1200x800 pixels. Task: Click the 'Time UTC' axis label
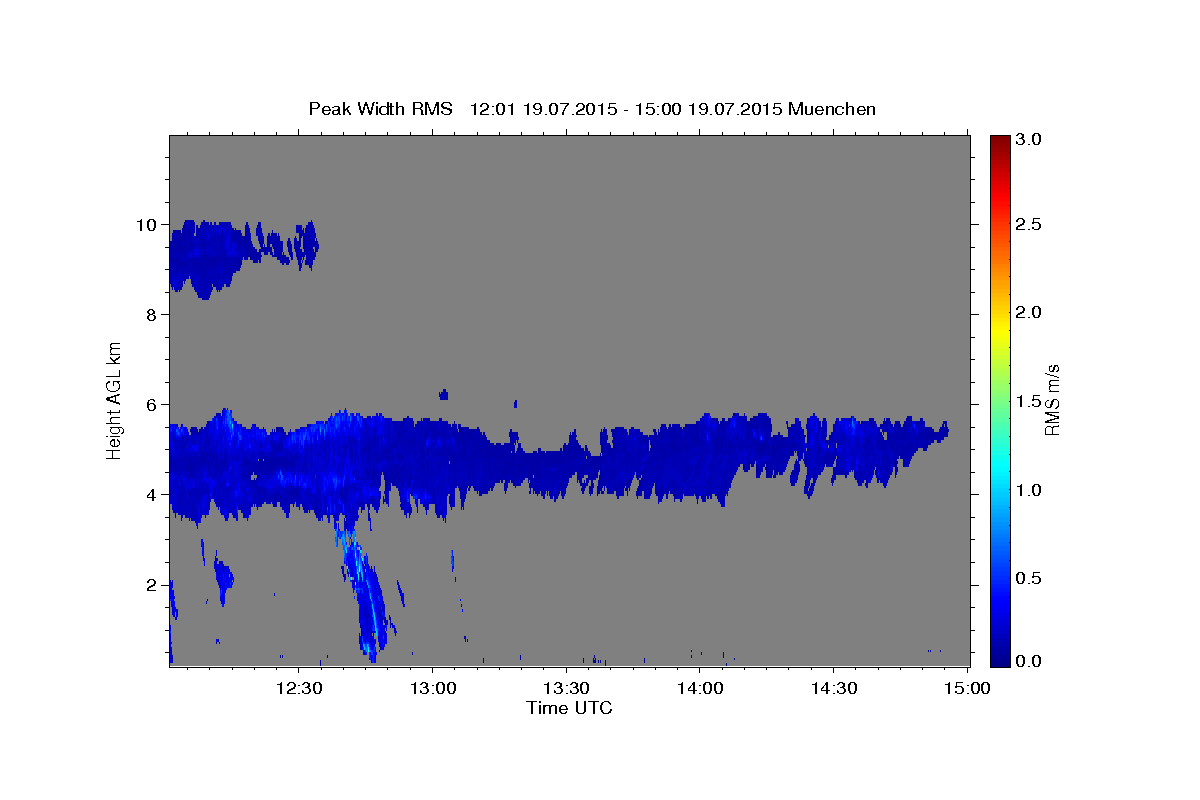pyautogui.click(x=569, y=708)
